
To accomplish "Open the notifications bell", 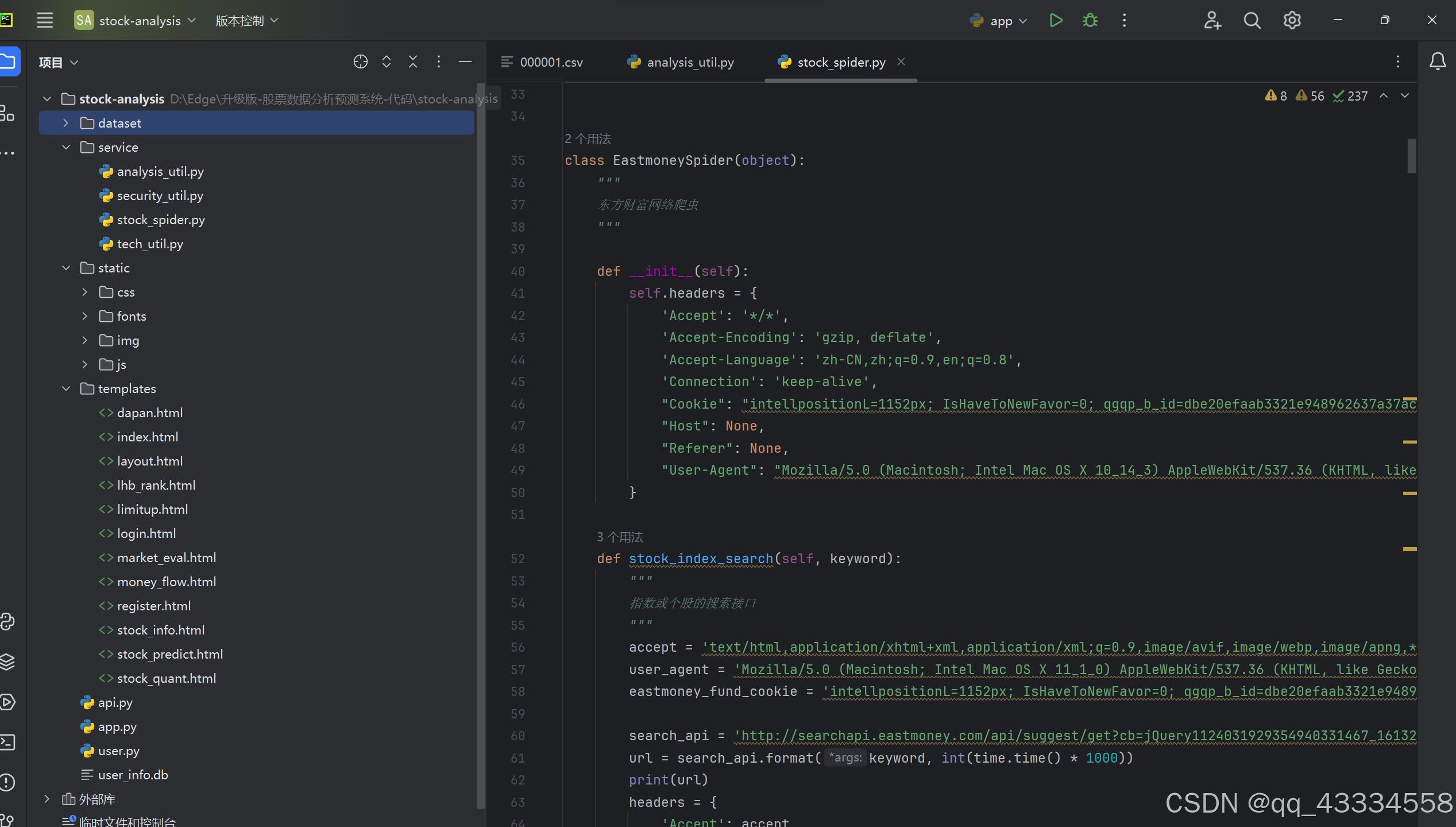I will (1437, 61).
